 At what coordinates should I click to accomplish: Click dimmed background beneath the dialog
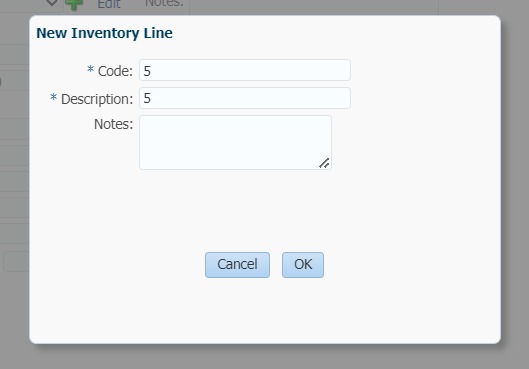click(264, 358)
